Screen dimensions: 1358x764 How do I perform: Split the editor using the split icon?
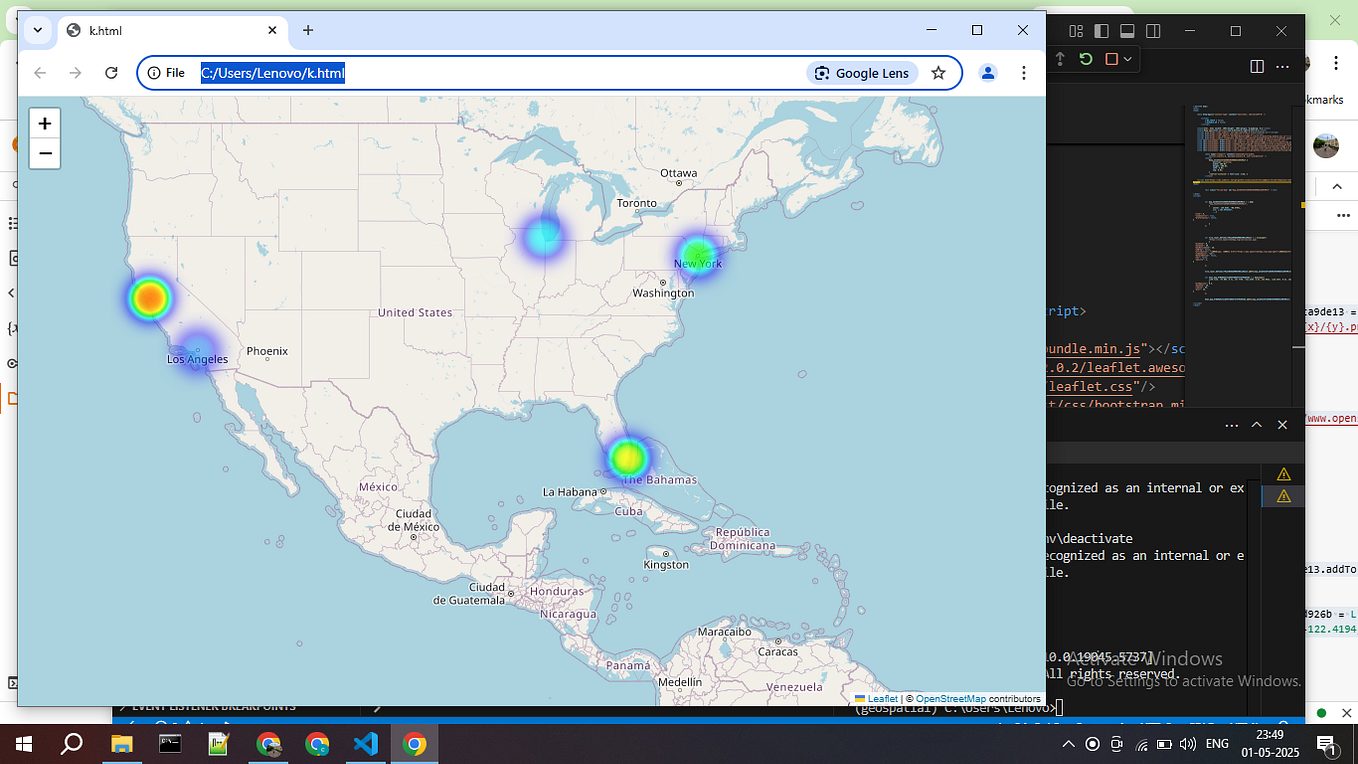pos(1256,66)
